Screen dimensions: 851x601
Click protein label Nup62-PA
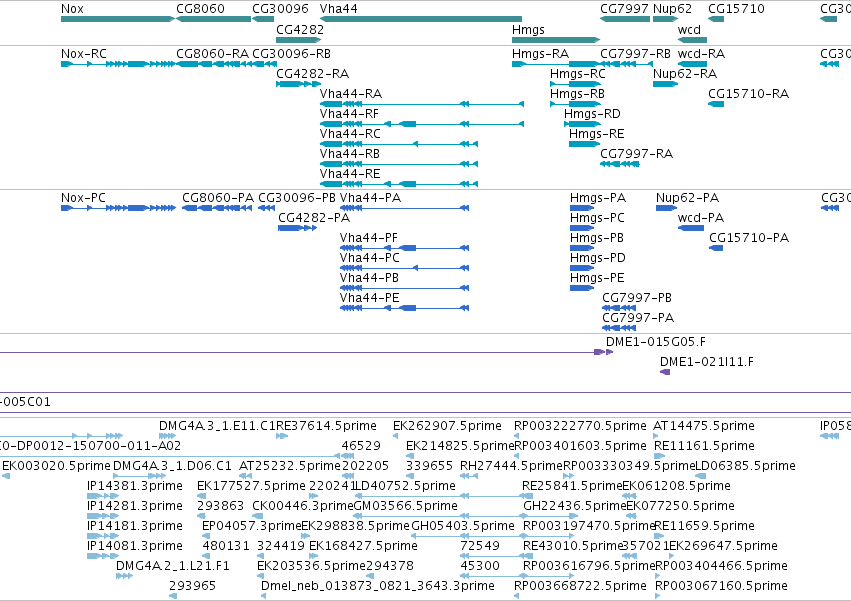pyautogui.click(x=687, y=198)
